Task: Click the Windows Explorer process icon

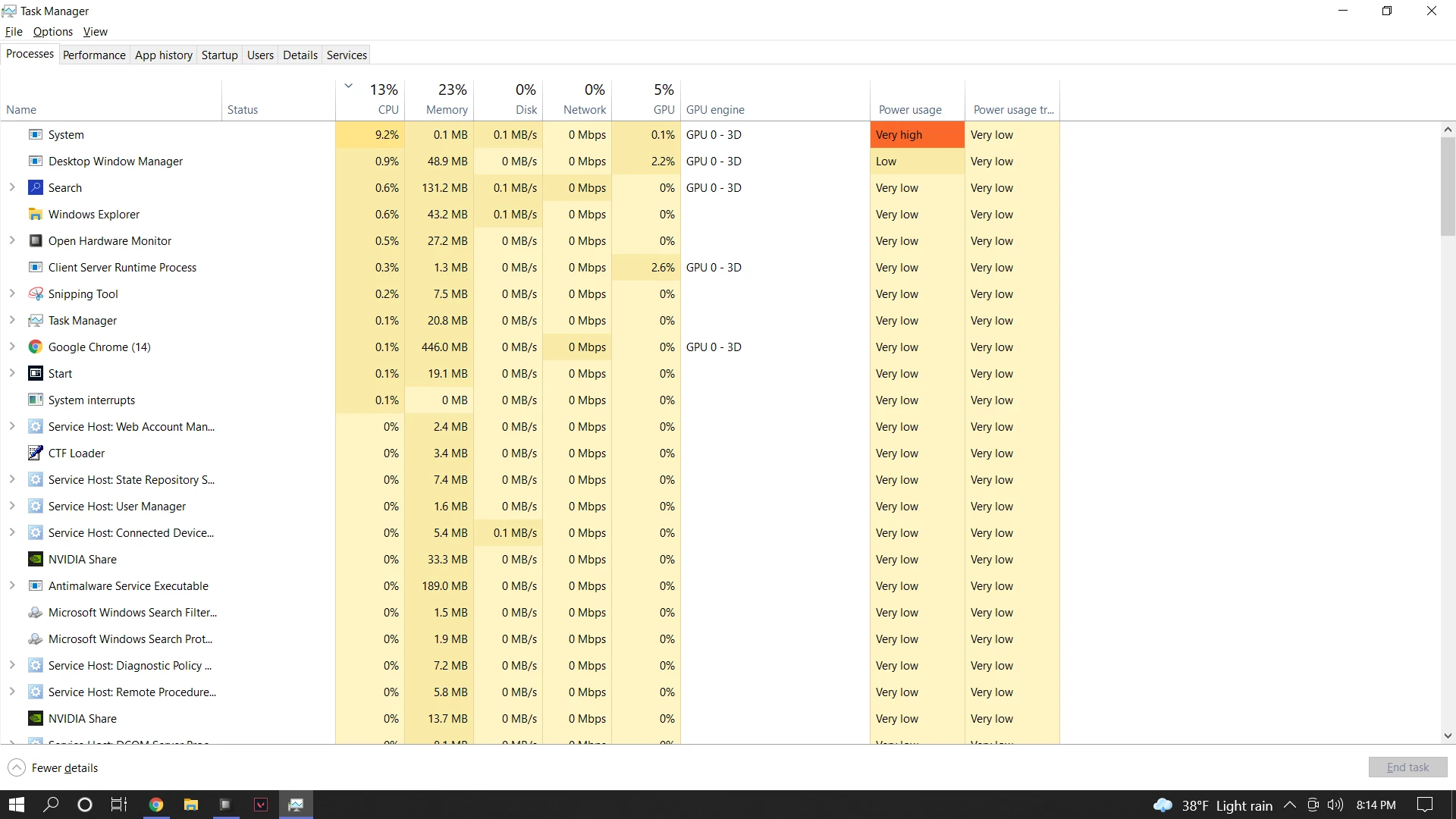Action: coord(35,215)
